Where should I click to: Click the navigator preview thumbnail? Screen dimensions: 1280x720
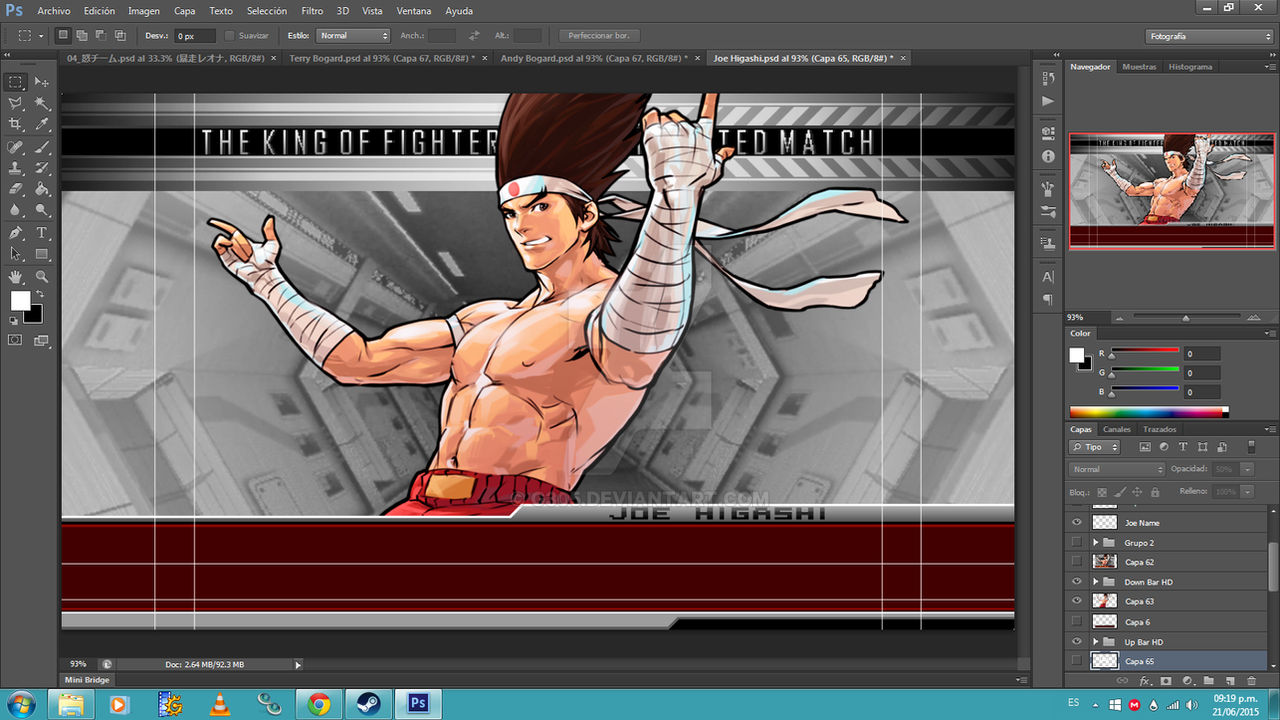coord(1172,191)
